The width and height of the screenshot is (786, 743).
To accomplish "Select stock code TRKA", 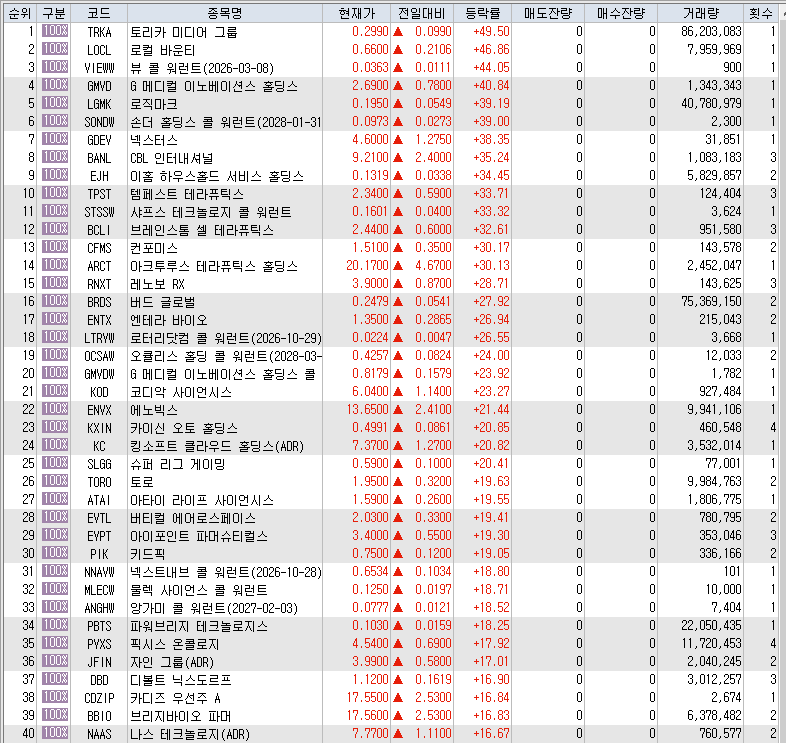I will [99, 32].
